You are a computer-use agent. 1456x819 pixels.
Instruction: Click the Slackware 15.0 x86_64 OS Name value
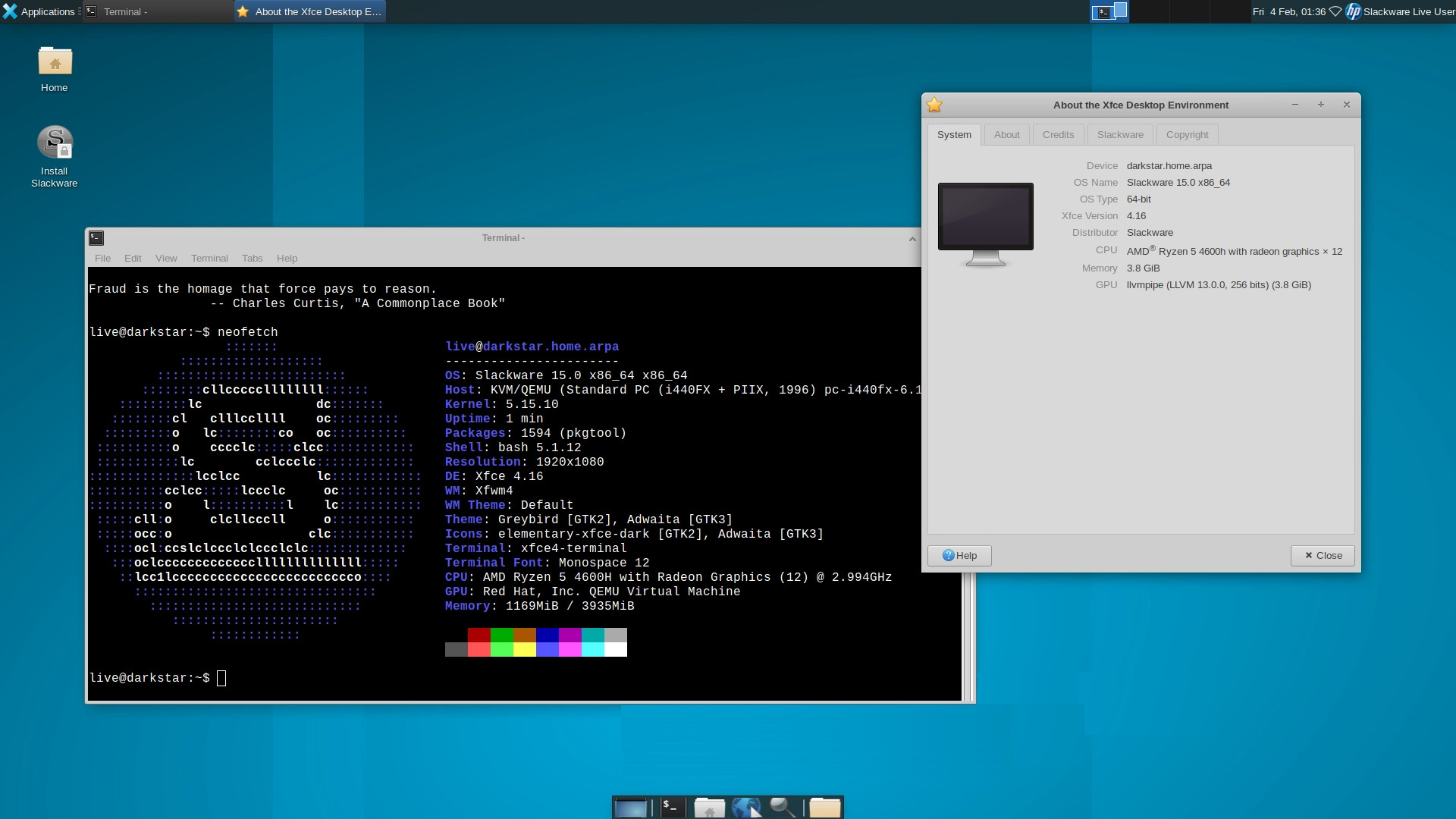pyautogui.click(x=1178, y=183)
